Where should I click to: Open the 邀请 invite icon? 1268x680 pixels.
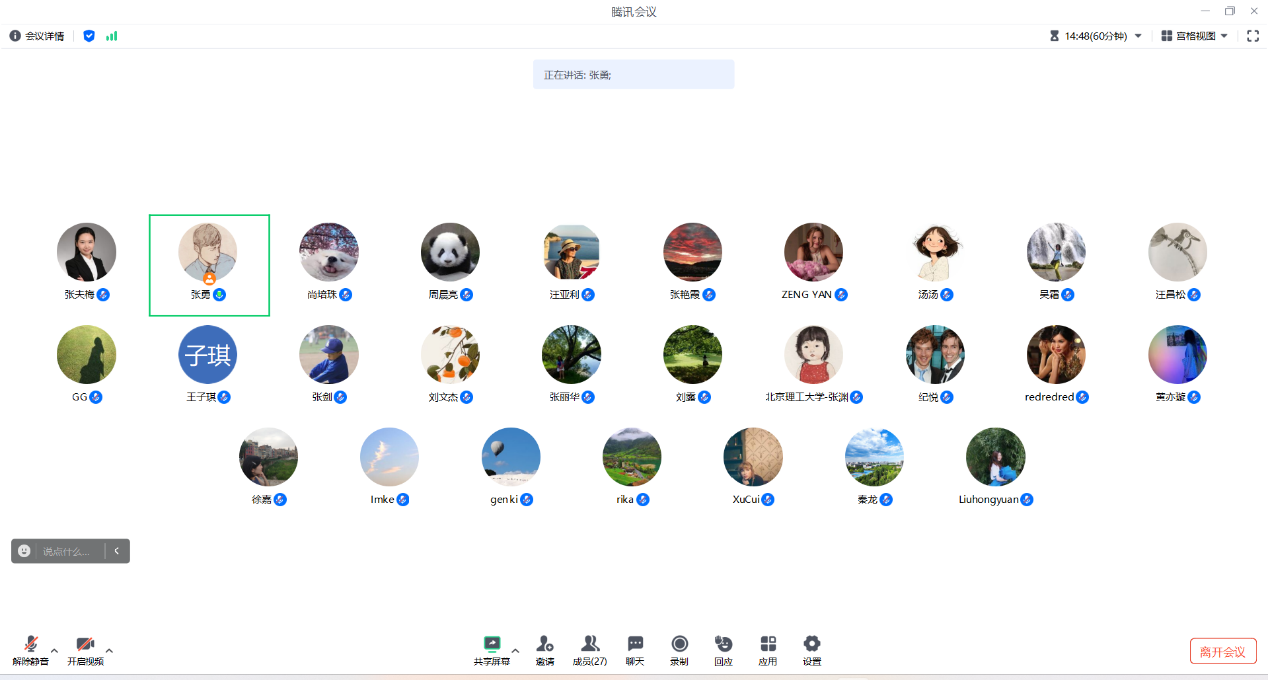coord(545,644)
